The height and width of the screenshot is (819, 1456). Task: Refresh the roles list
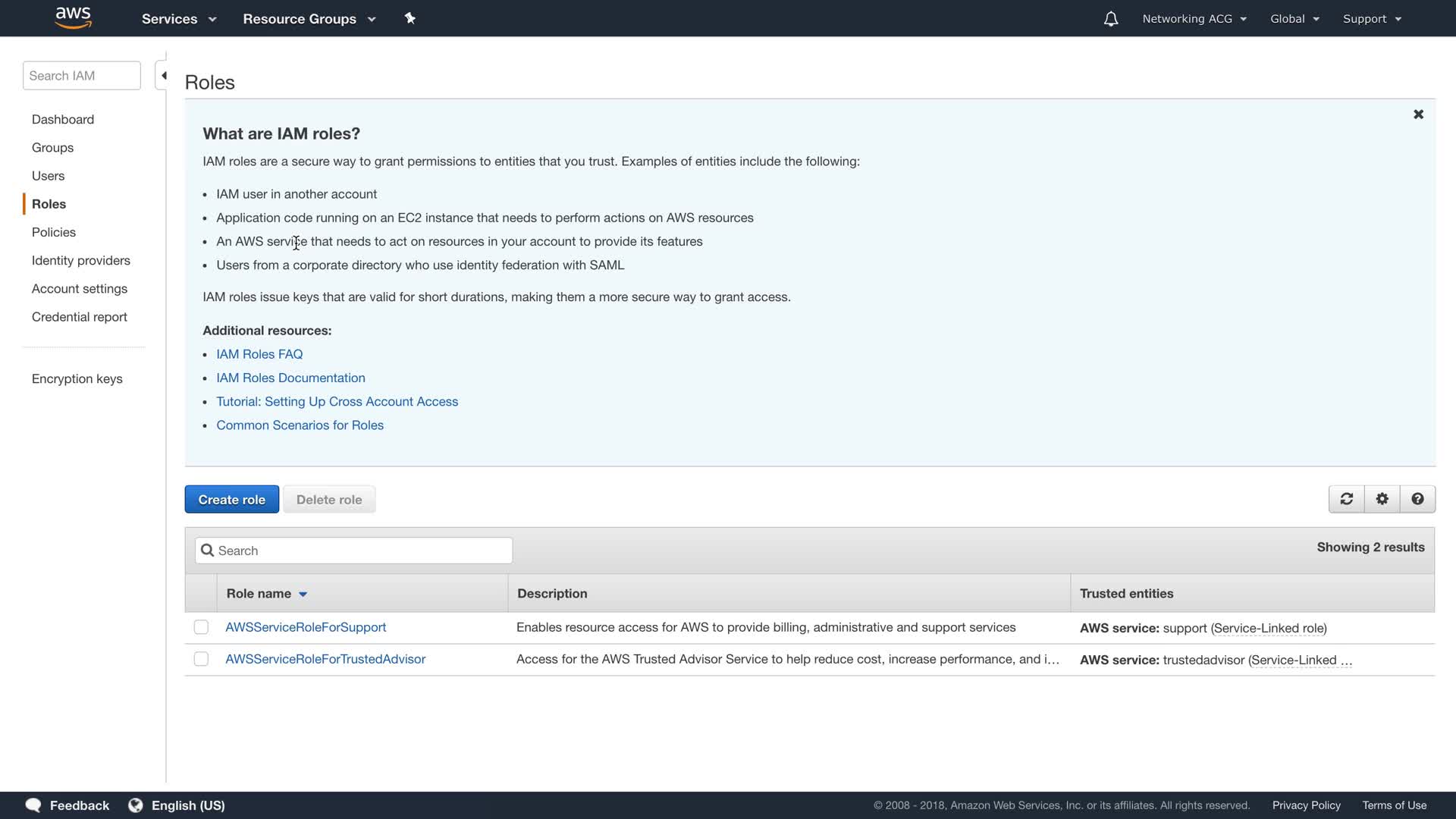(1346, 499)
